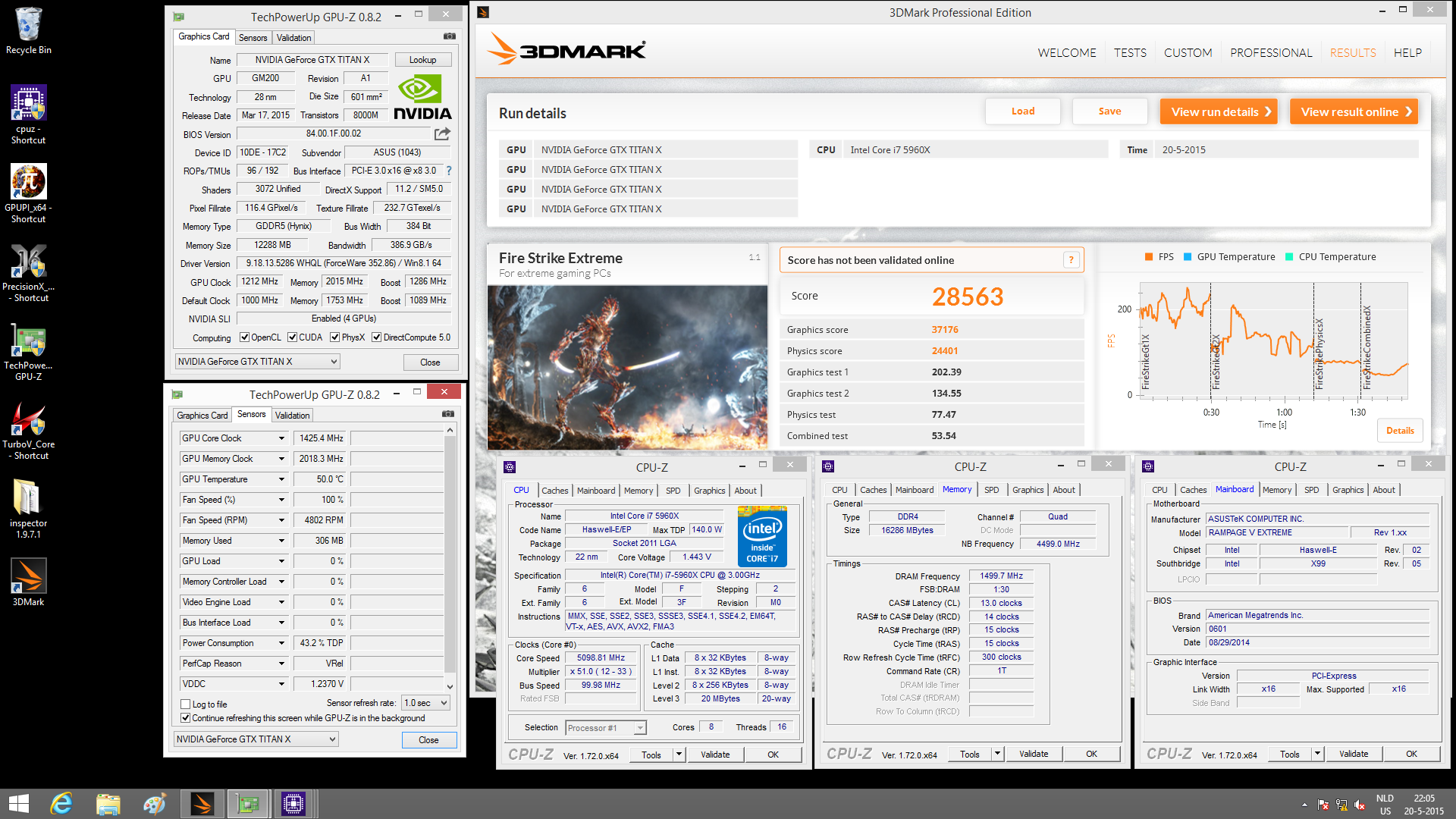Click the volume icon in system tray
The width and height of the screenshot is (1456, 819).
point(1360,805)
